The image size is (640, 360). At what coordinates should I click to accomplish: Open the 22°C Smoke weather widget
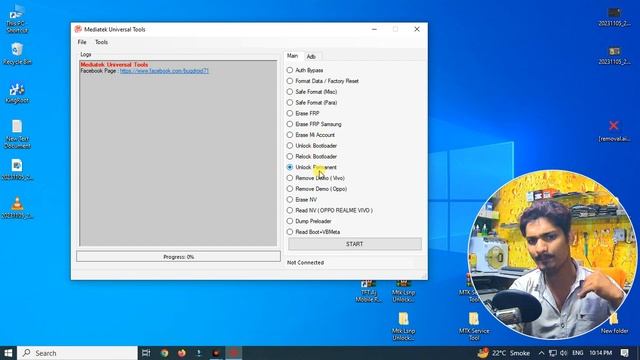tap(504, 353)
